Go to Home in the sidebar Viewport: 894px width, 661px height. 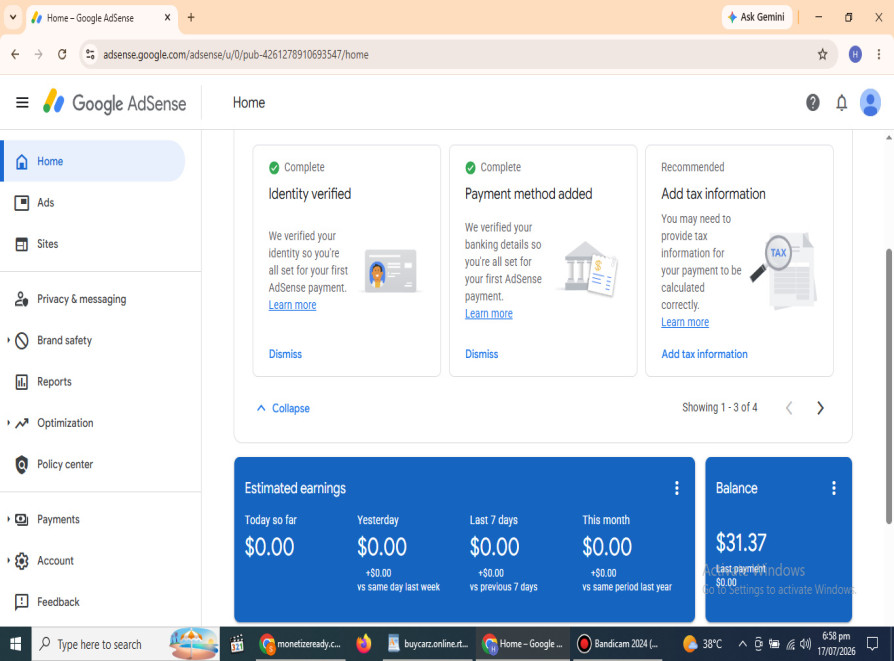94,161
